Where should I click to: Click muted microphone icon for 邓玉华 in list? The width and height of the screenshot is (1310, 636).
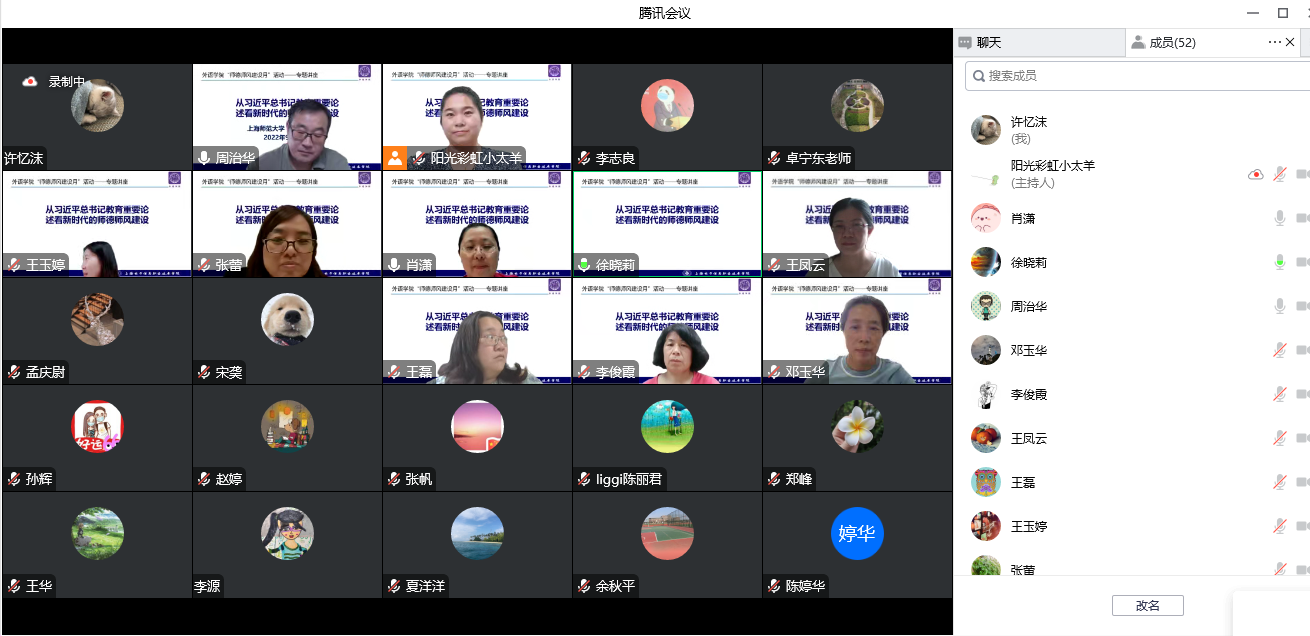click(1279, 350)
